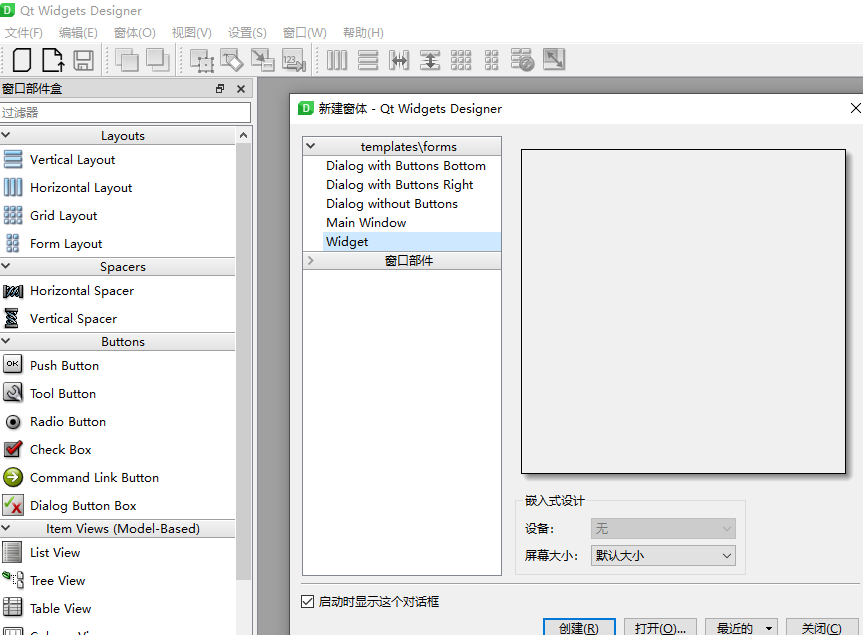Viewport: 863px width, 635px height.
Task: Open the 最近的 dropdown arrow
Action: pyautogui.click(x=769, y=628)
